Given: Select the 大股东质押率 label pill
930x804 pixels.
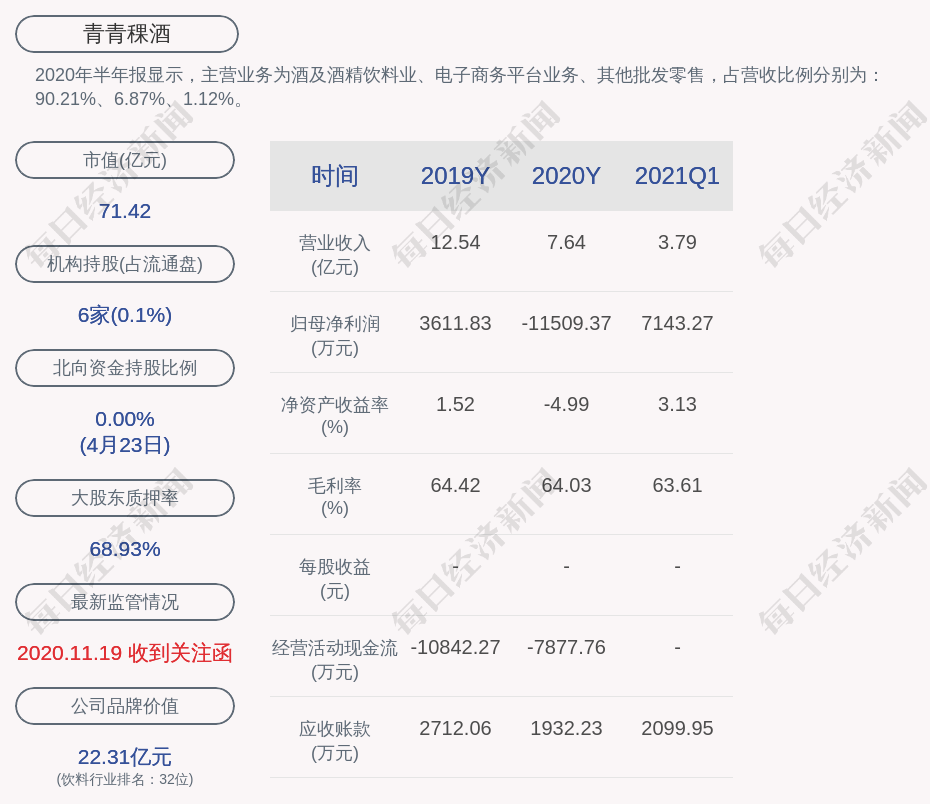Looking at the screenshot, I should click(x=125, y=498).
